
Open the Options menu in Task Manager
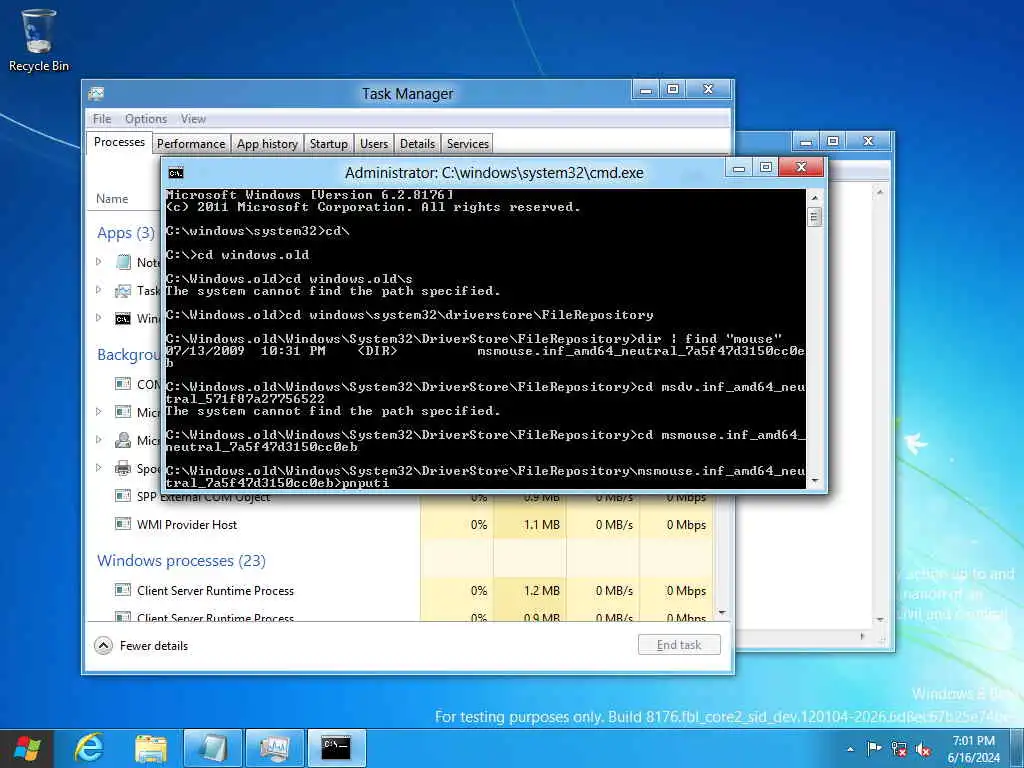146,119
